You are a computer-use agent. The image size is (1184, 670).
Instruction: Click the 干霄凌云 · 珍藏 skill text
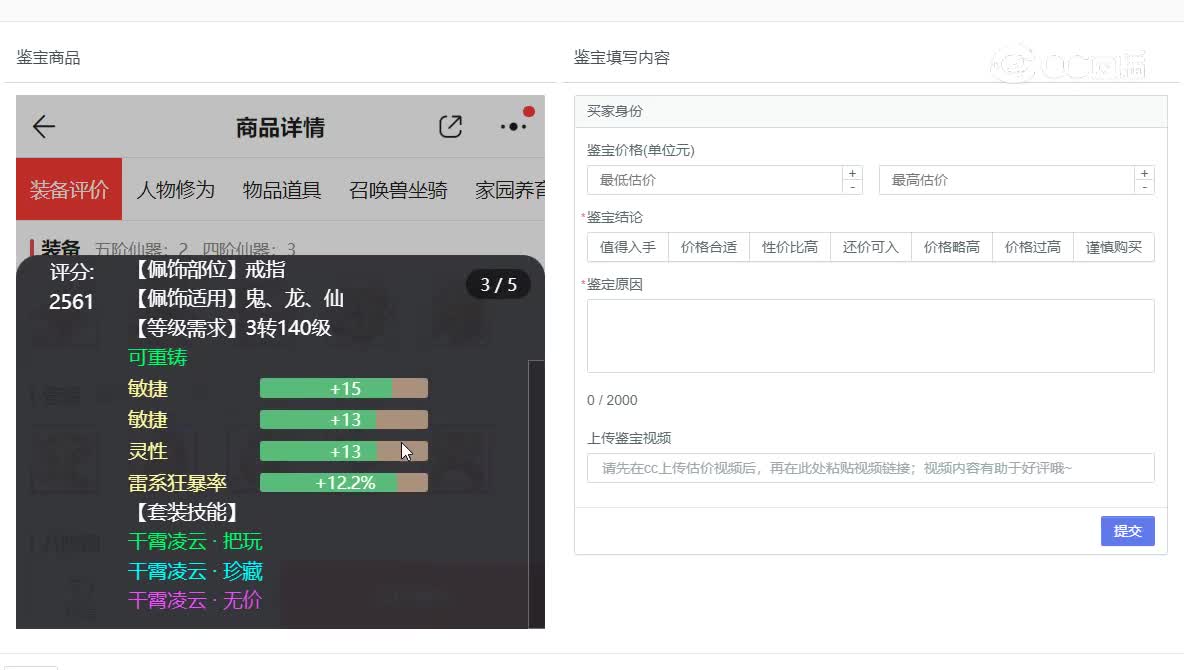point(195,571)
